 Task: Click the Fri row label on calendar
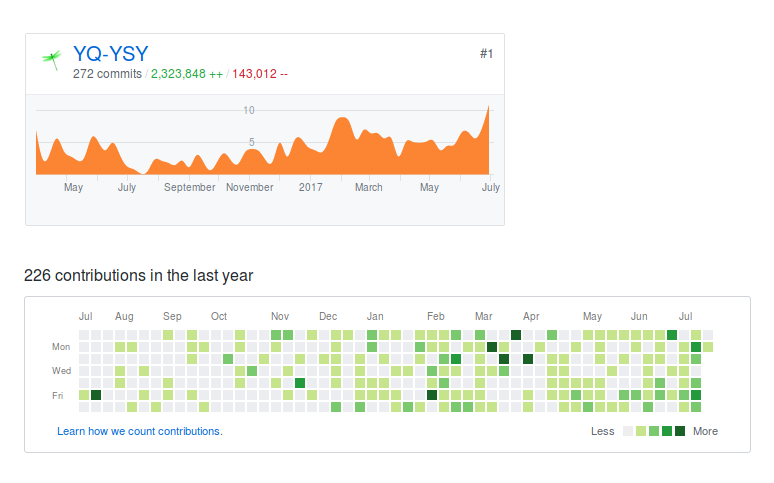point(58,396)
